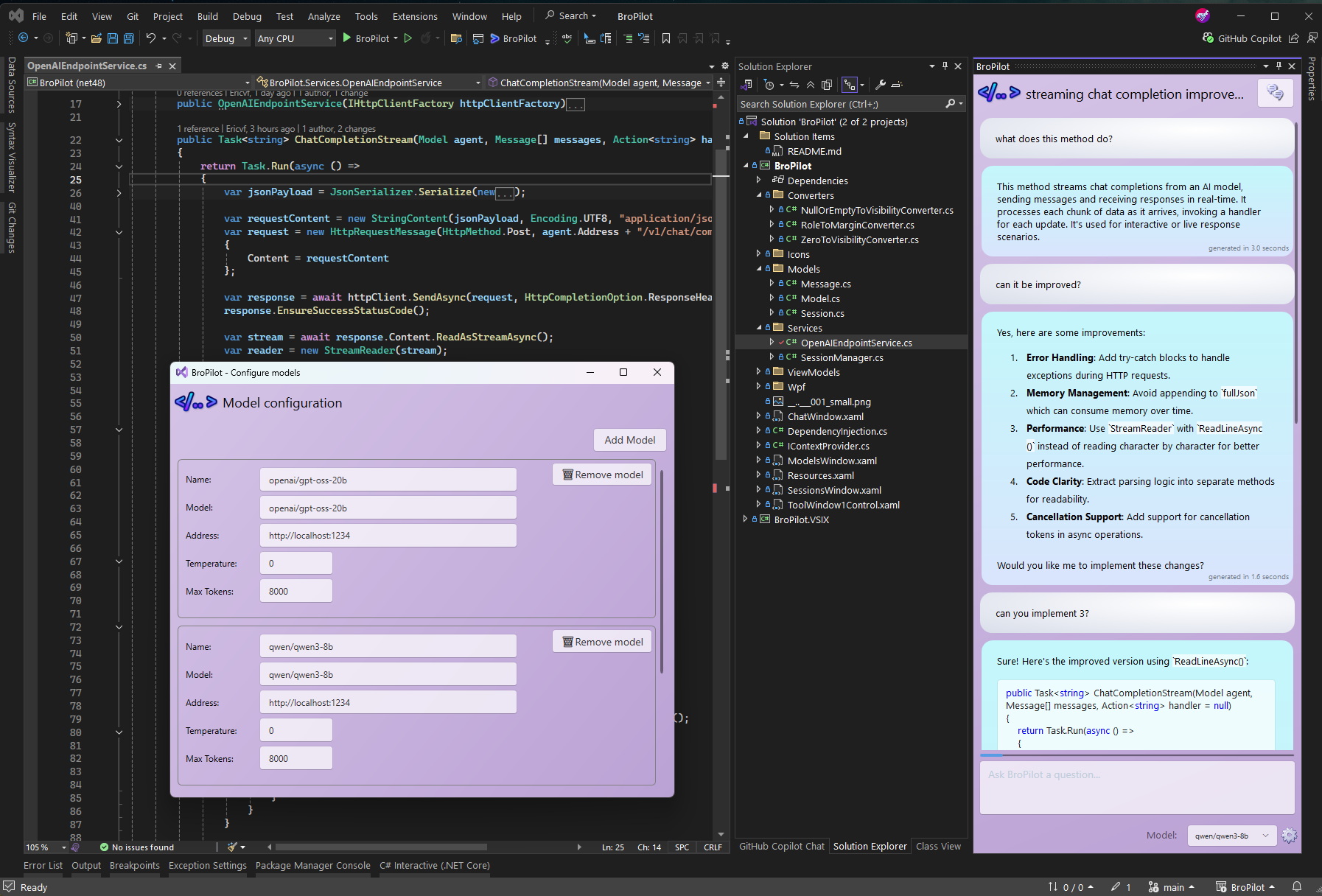
Task: Remove the openai/gpt-oss-20b model
Action: [x=602, y=475]
